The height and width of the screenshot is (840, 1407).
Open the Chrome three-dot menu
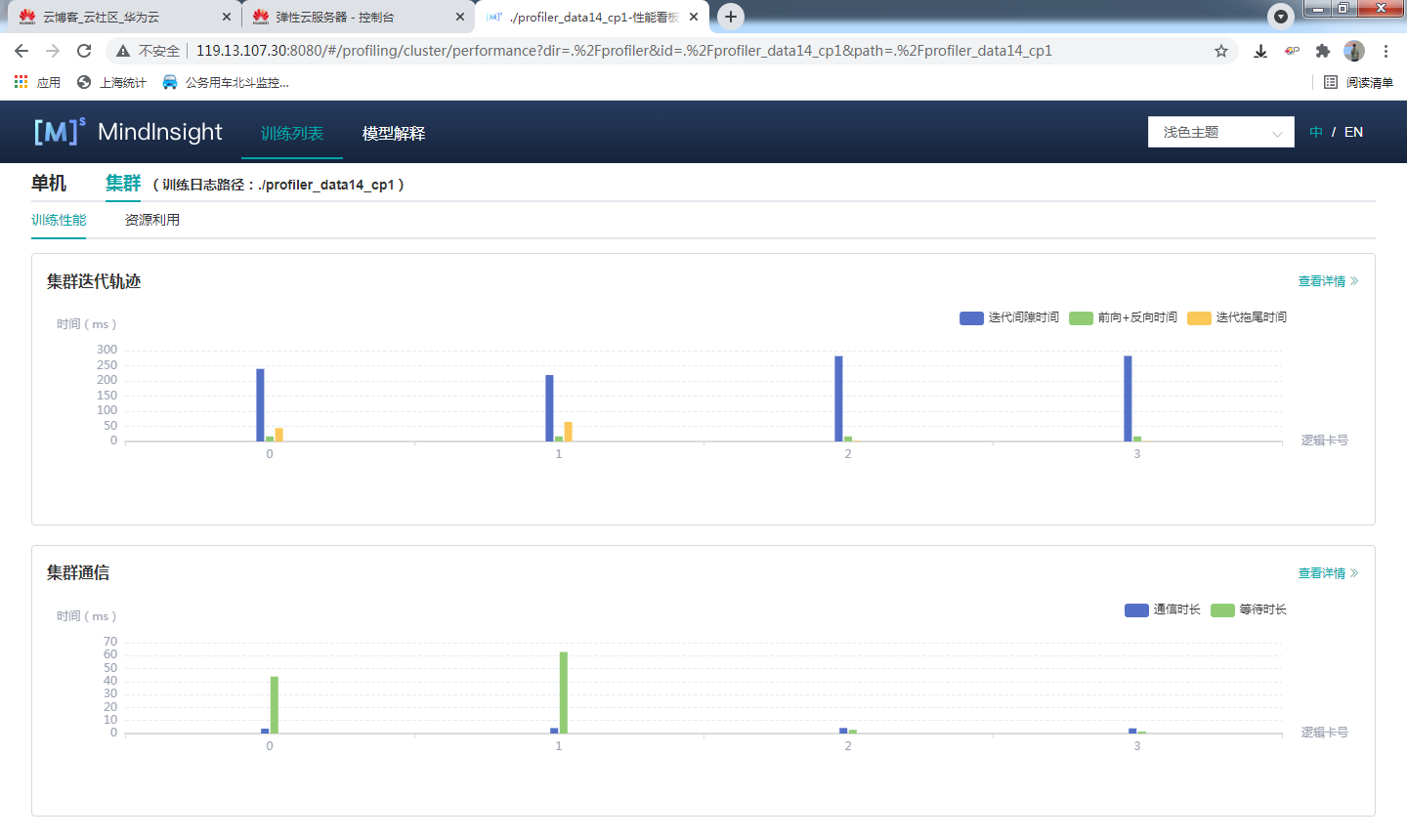pyautogui.click(x=1386, y=51)
